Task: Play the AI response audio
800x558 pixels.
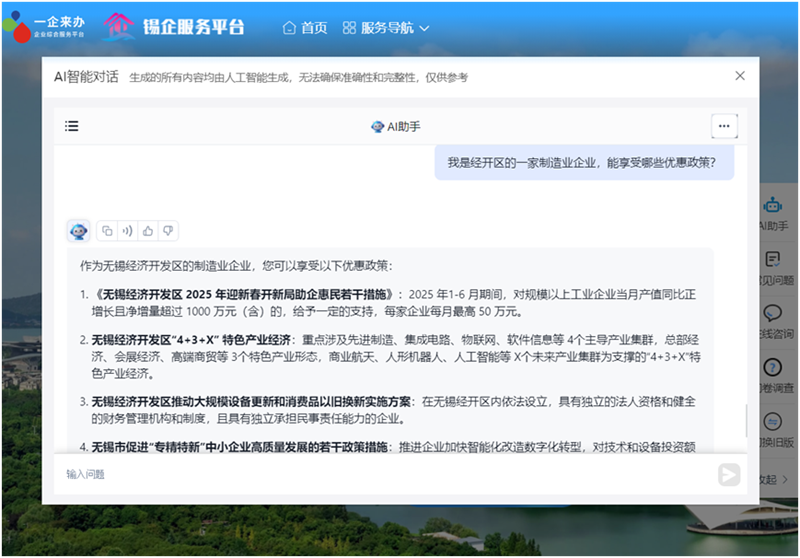Action: (x=128, y=231)
